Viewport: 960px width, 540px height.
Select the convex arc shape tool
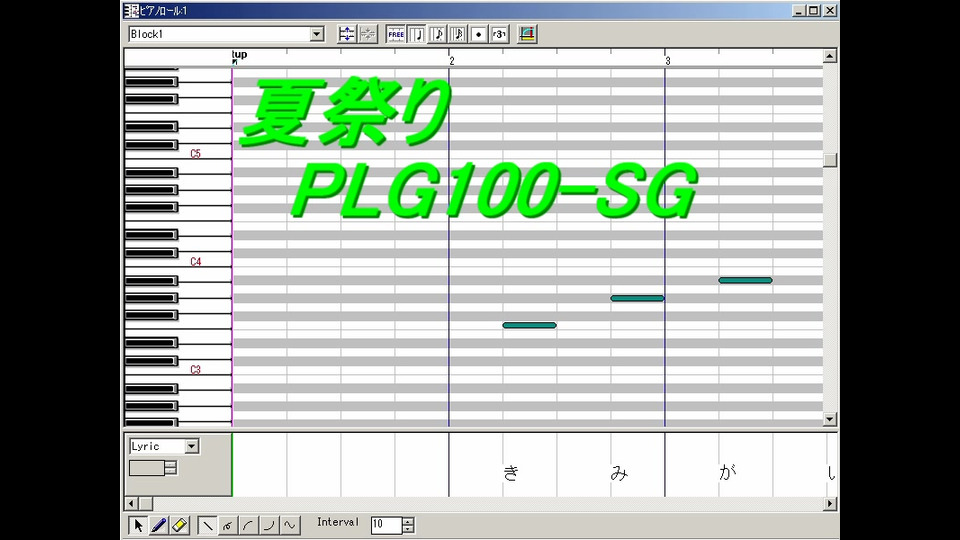click(x=249, y=525)
